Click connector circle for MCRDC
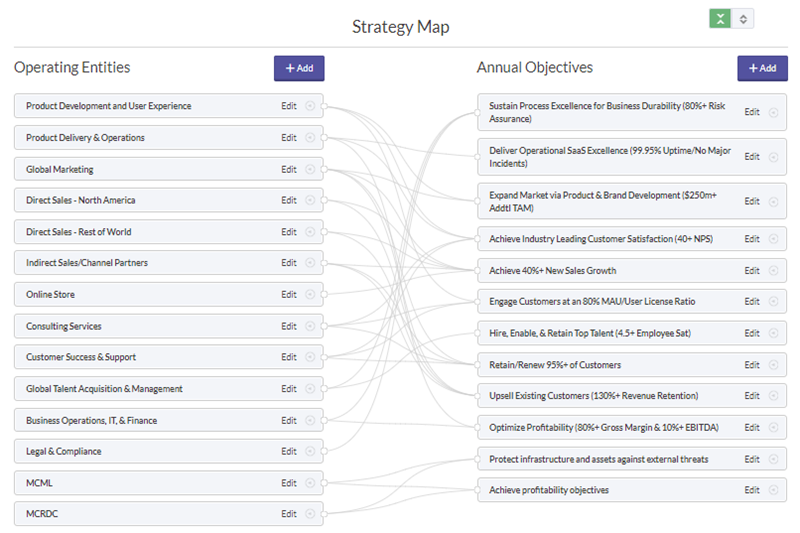800x533 pixels. pos(310,514)
